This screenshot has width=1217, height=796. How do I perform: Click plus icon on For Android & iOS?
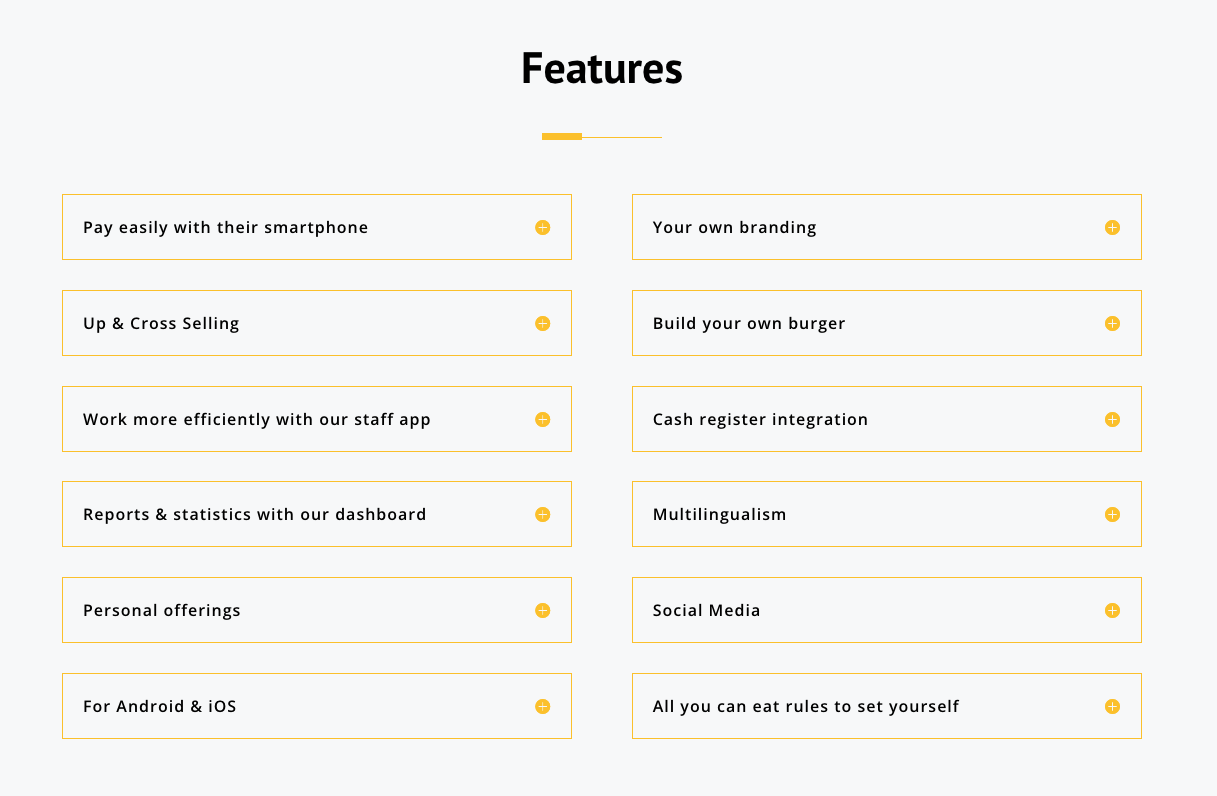[x=542, y=707]
